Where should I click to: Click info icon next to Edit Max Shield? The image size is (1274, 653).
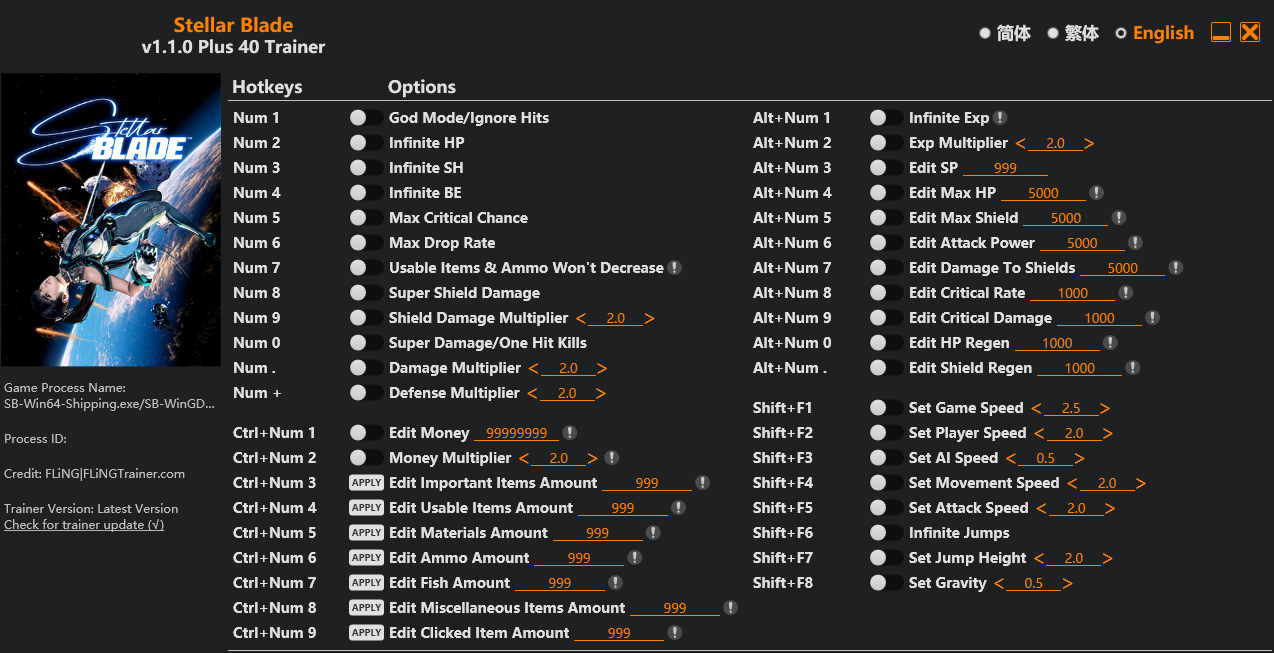click(1119, 218)
